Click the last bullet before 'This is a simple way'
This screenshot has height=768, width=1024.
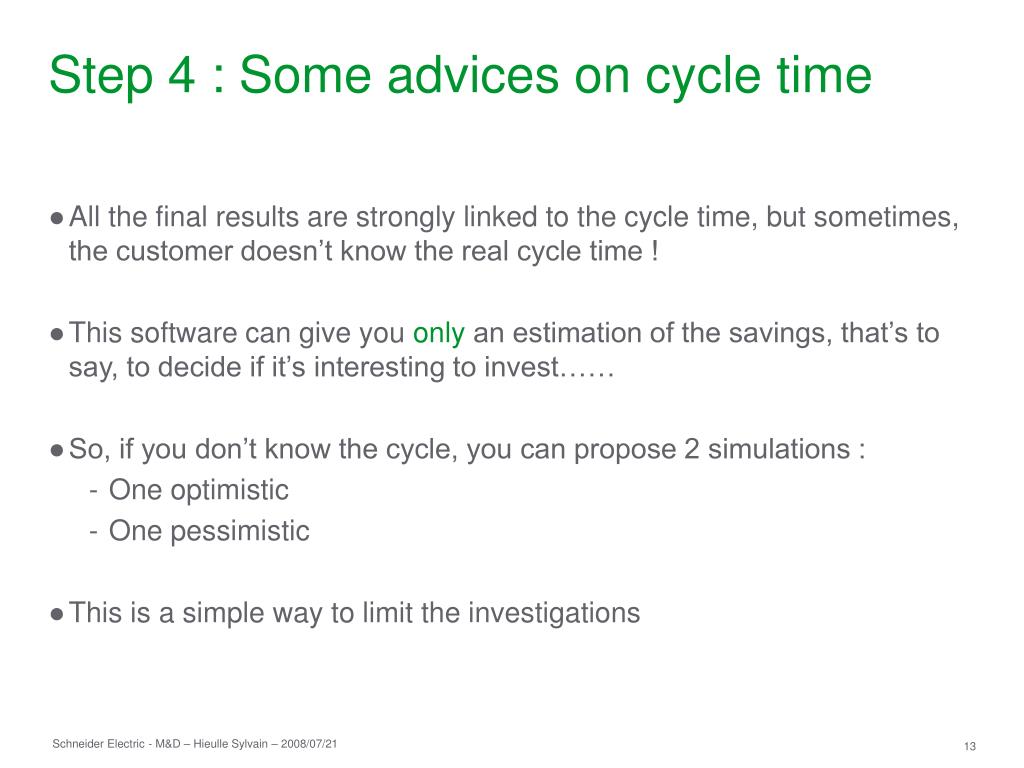coord(57,614)
